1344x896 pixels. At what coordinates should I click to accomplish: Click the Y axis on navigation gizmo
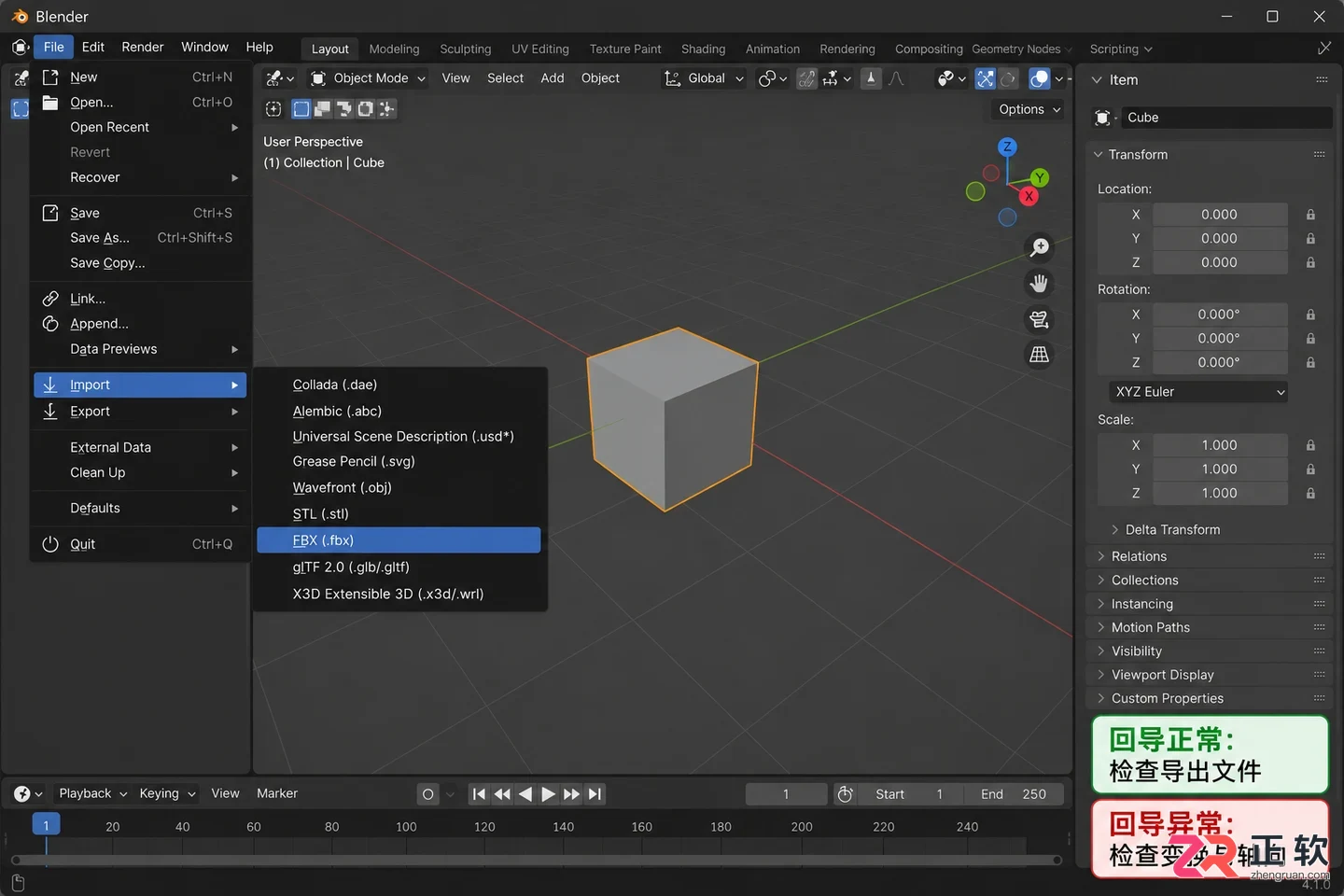tap(1040, 177)
